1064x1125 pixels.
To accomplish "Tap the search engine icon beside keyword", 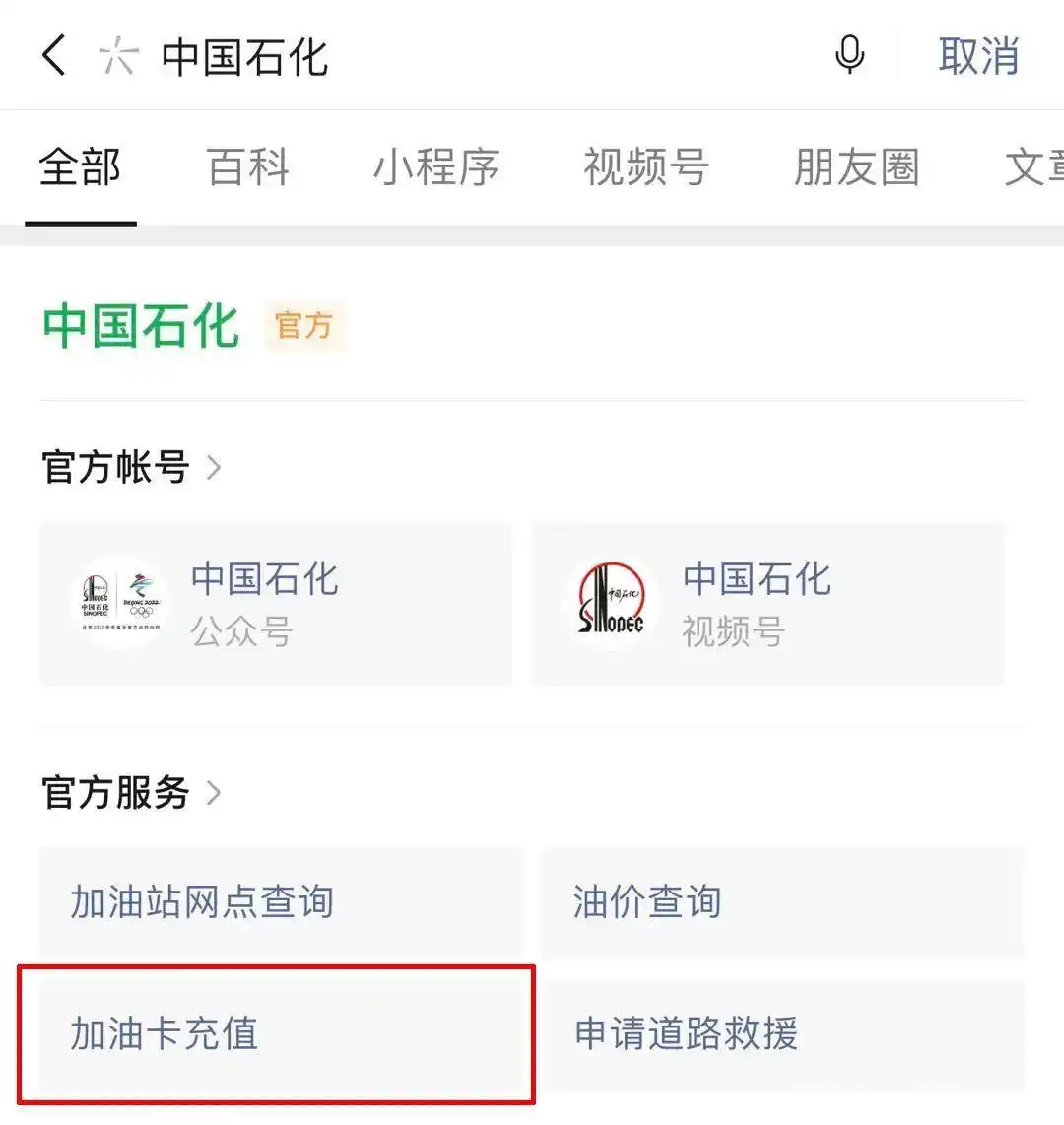I will [118, 56].
